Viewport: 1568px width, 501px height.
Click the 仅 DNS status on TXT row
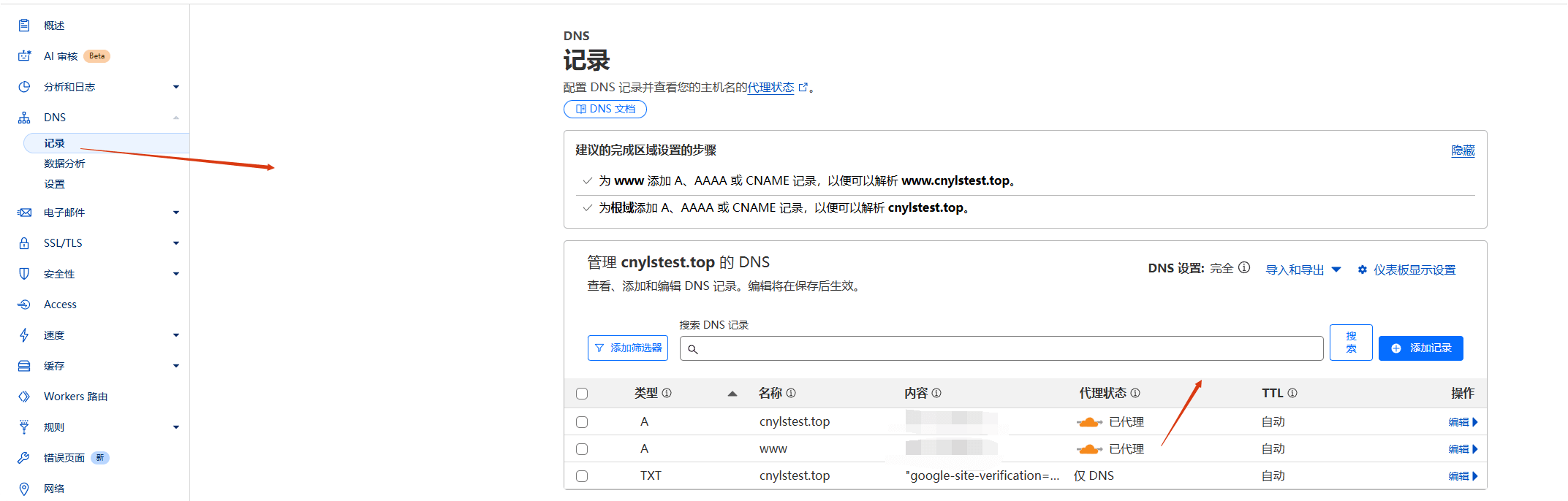pyautogui.click(x=1094, y=475)
